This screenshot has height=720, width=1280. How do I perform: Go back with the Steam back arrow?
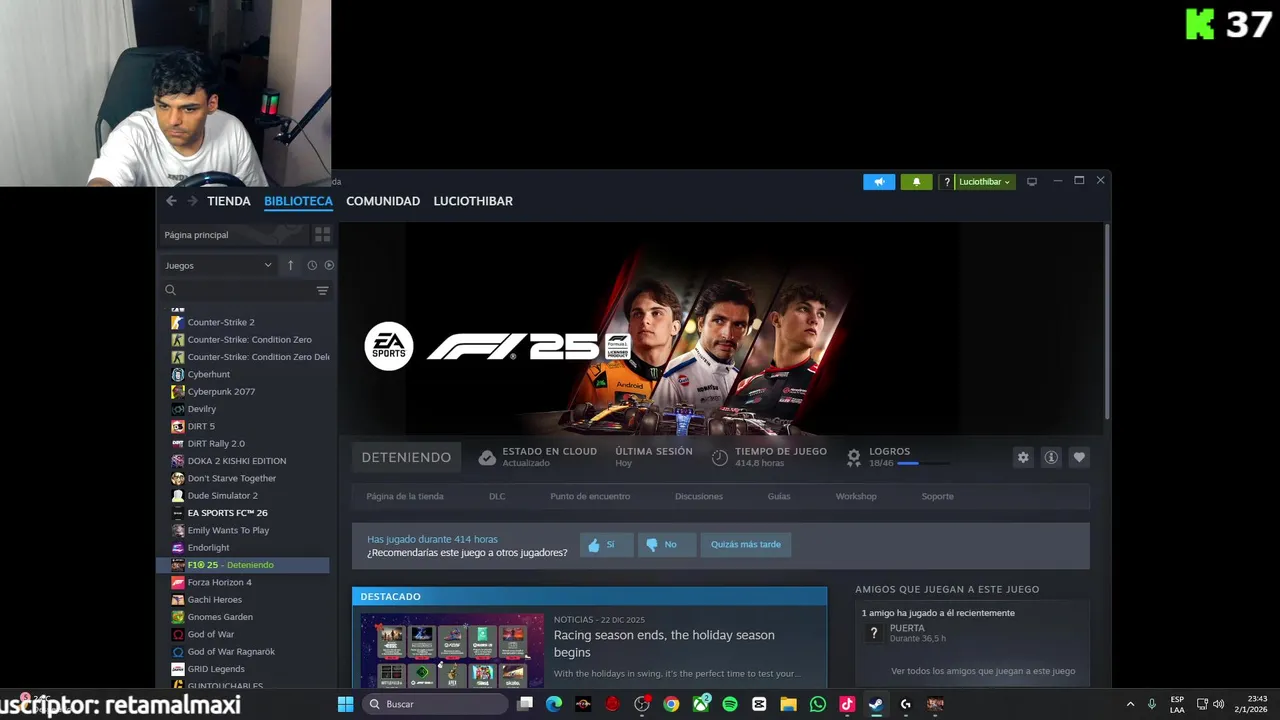tap(171, 201)
